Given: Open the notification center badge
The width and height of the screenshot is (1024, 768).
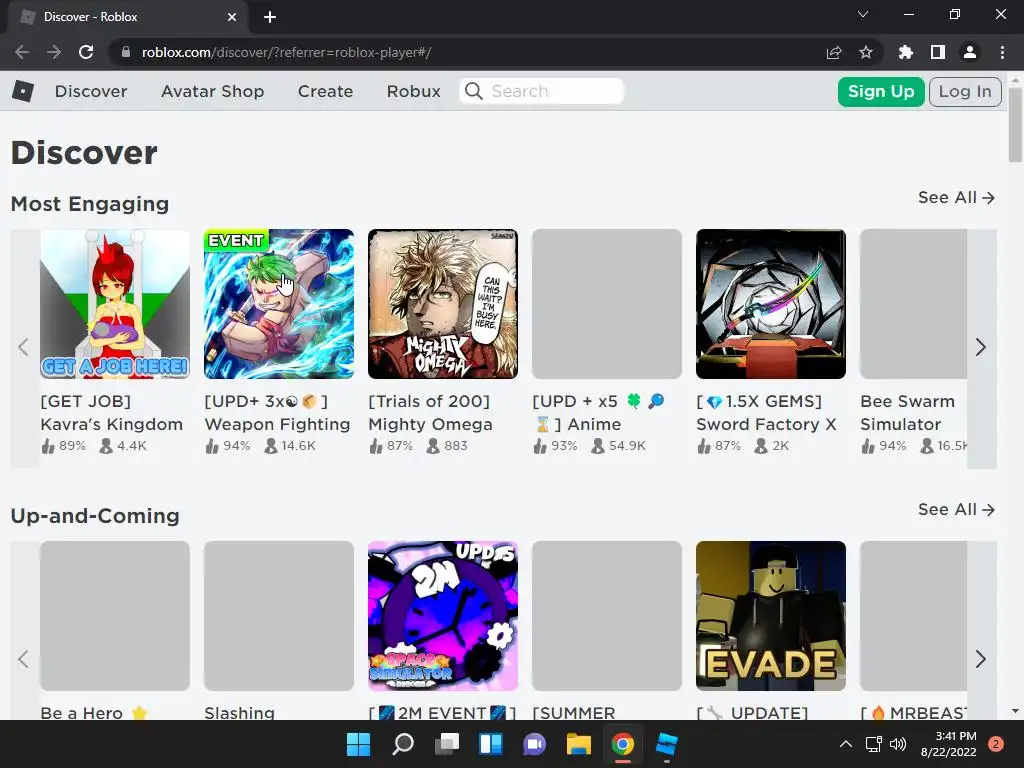Looking at the screenshot, I should [x=995, y=744].
